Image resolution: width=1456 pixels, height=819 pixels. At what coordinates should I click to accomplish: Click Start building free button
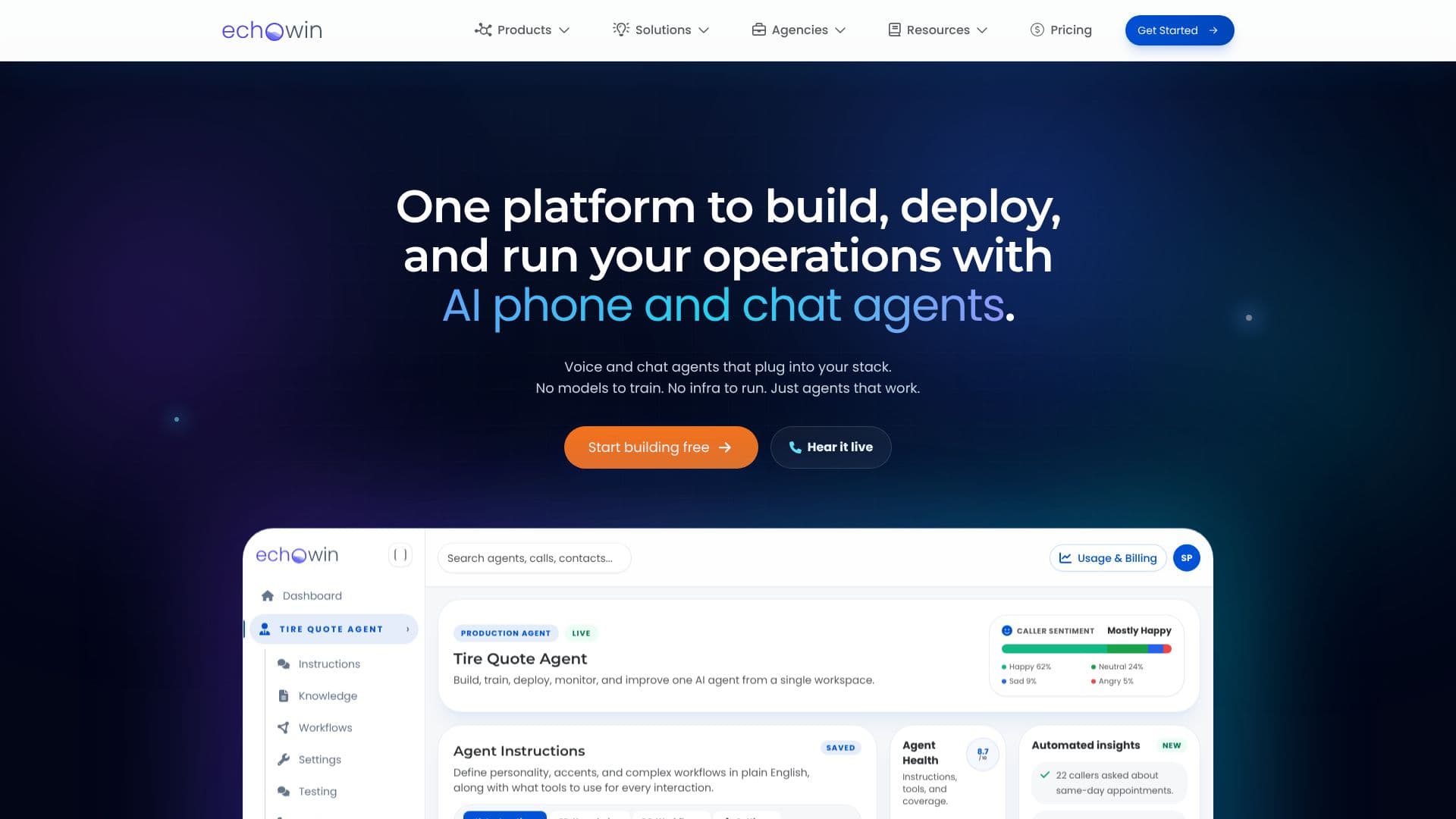point(661,447)
